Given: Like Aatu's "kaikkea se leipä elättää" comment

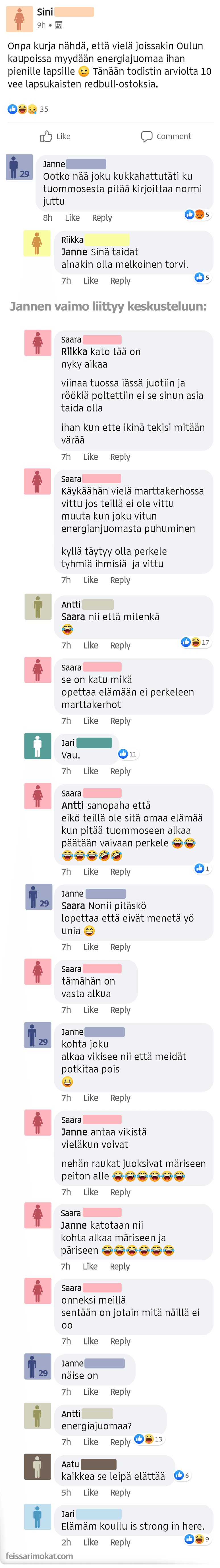Looking at the screenshot, I should pyautogui.click(x=91, y=1493).
